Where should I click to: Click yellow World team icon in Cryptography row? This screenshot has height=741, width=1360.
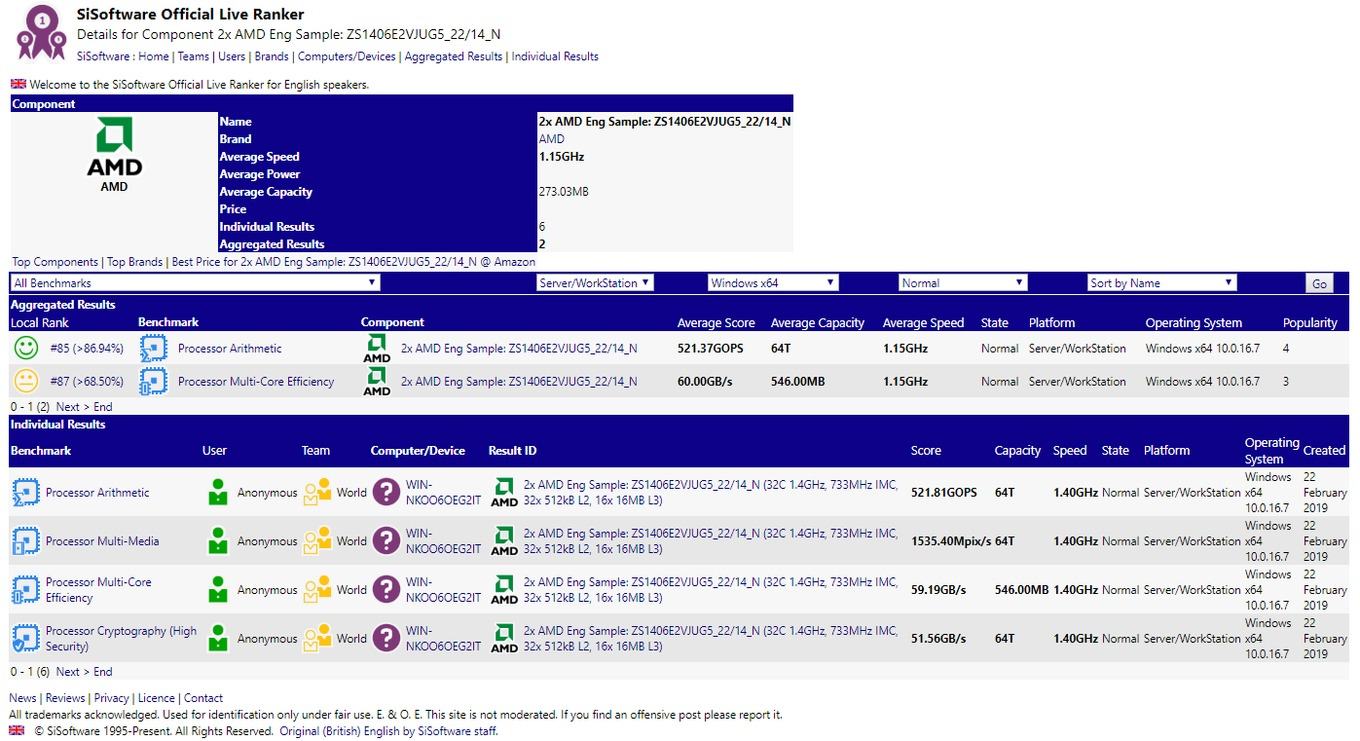tap(317, 638)
